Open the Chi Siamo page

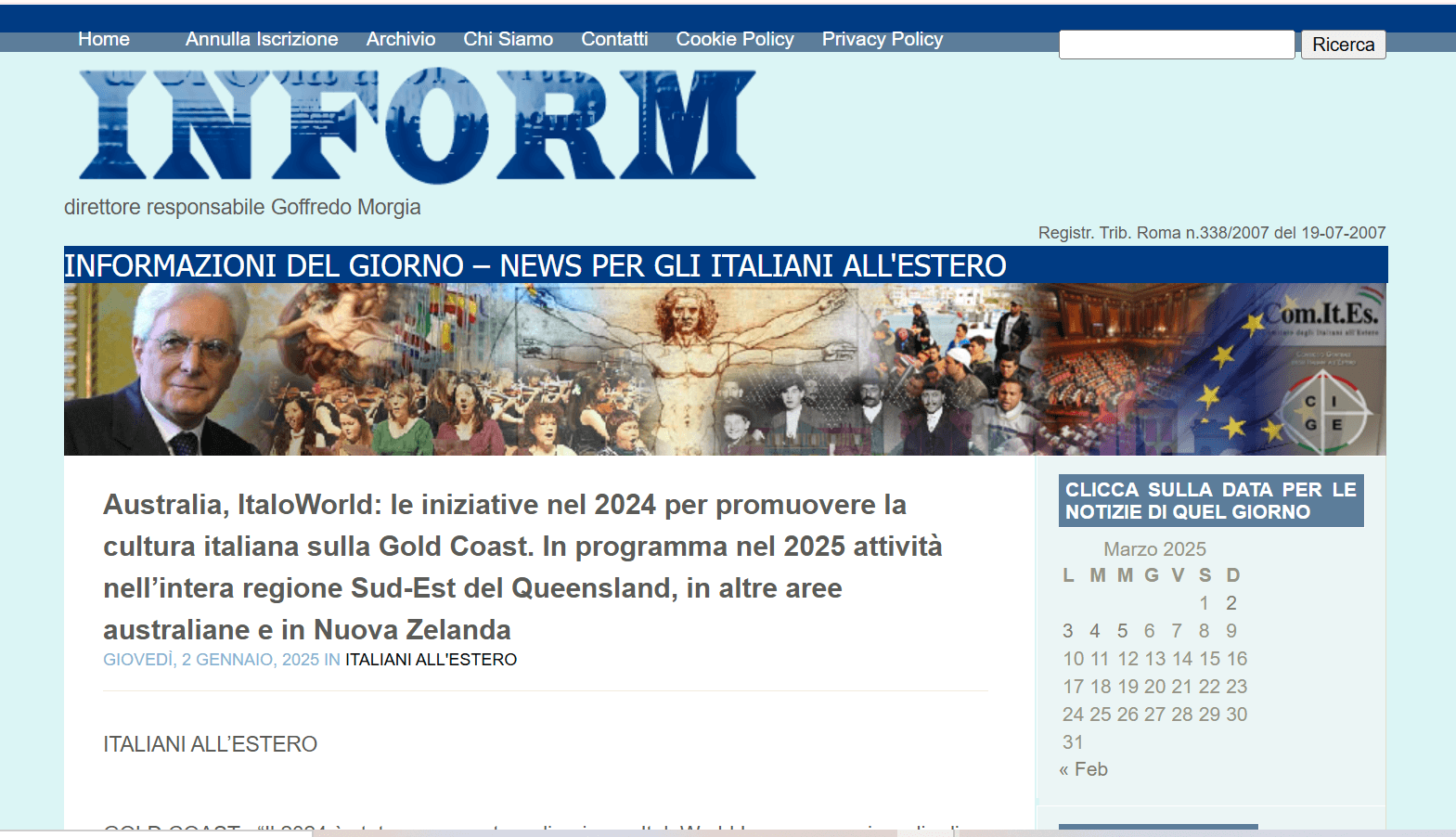click(x=508, y=39)
